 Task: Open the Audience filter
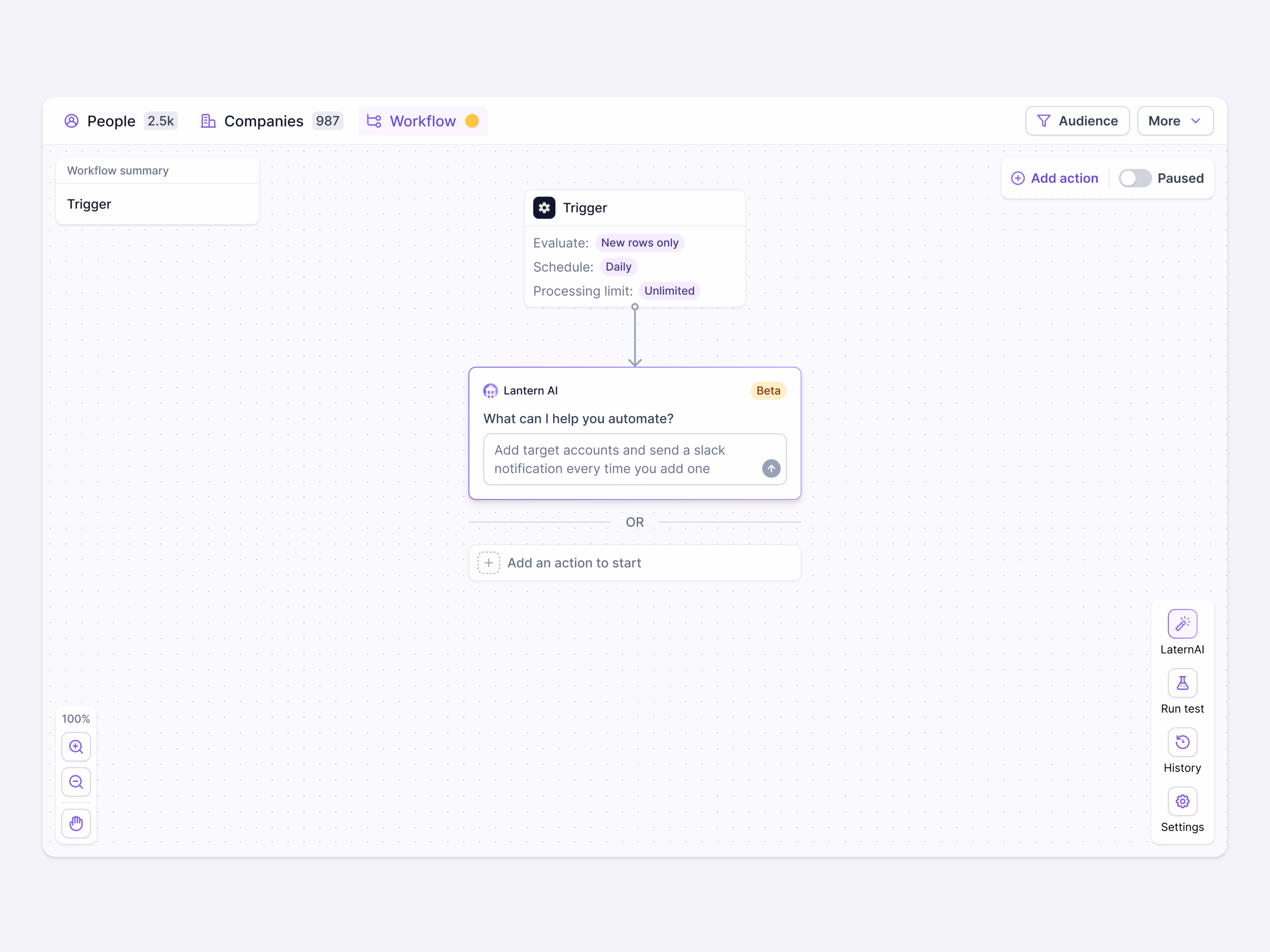point(1077,121)
